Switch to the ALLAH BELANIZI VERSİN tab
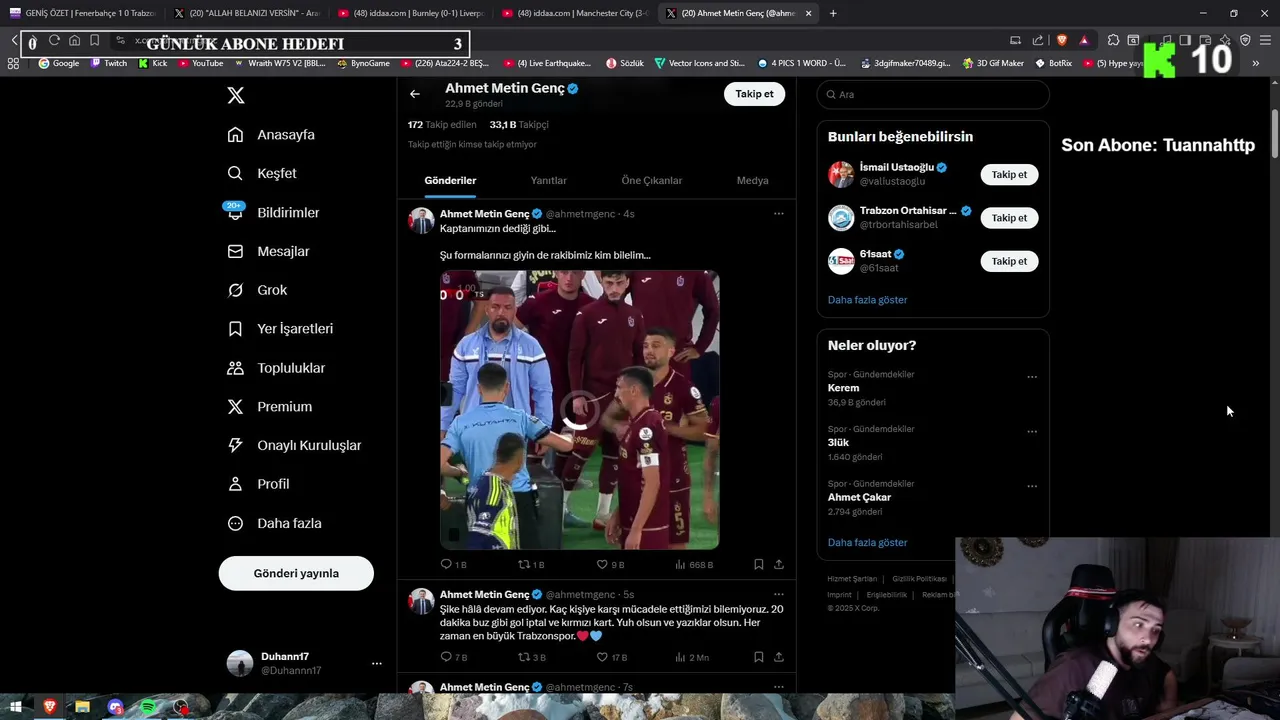Image resolution: width=1280 pixels, height=720 pixels. point(245,13)
